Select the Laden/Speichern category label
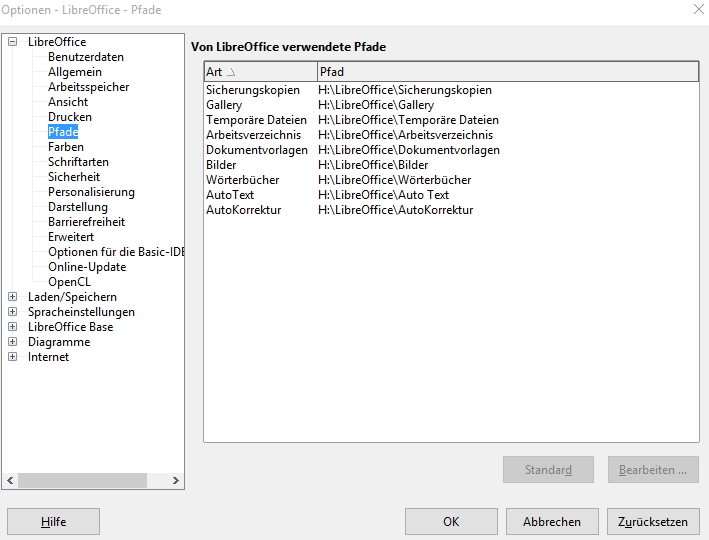The width and height of the screenshot is (709, 540). [x=72, y=297]
